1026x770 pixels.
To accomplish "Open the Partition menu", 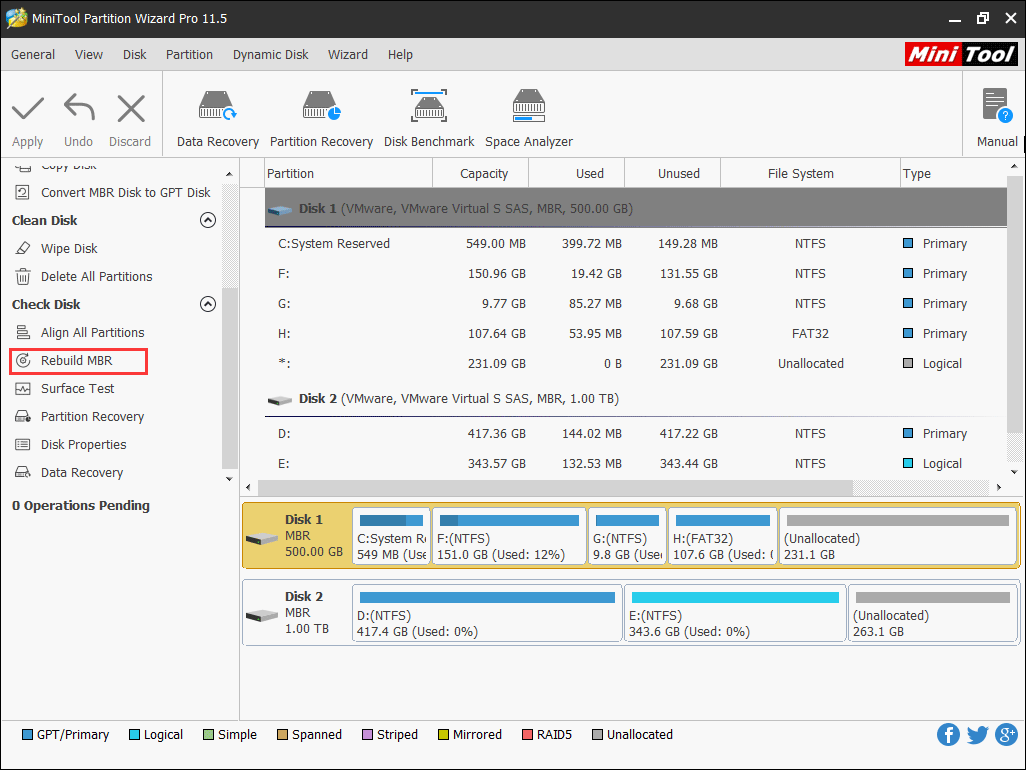I will 189,55.
